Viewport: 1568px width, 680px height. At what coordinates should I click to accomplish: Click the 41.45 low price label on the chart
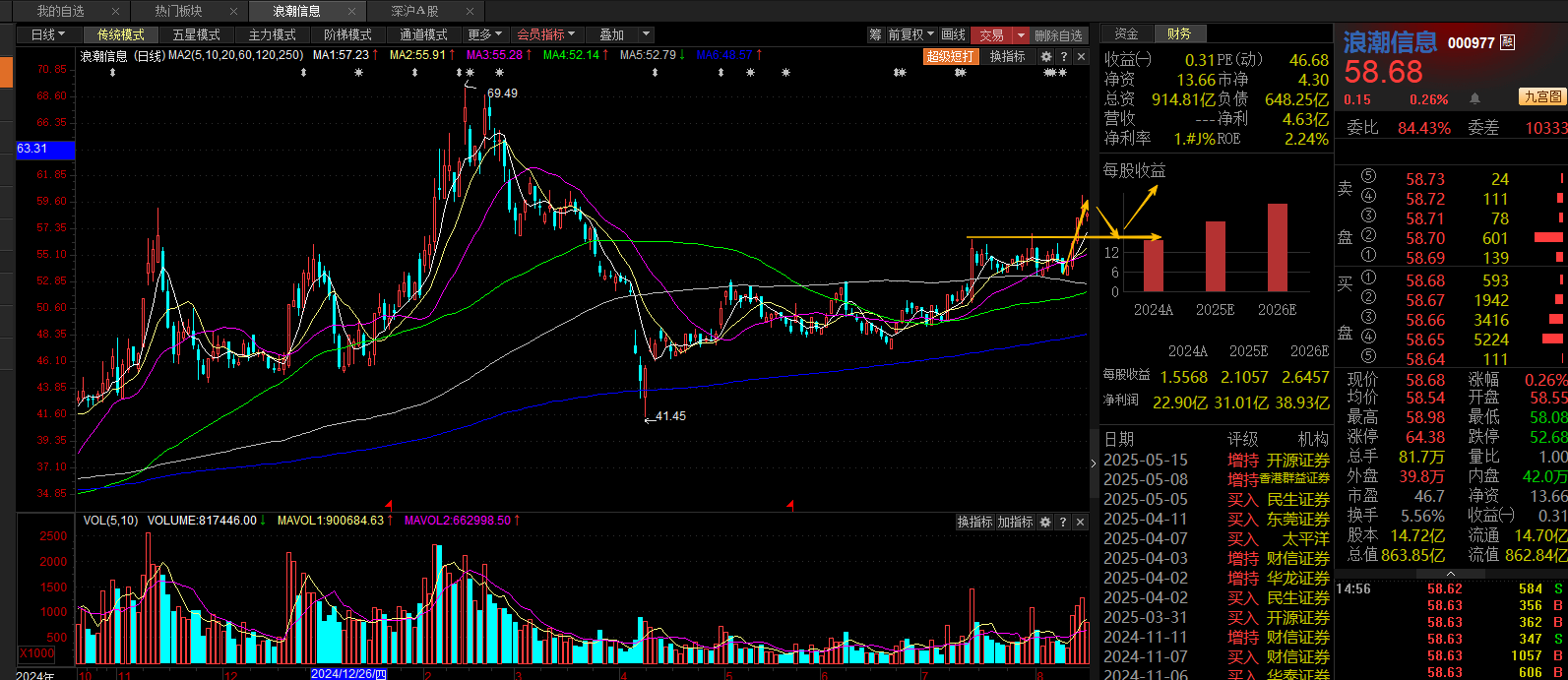pyautogui.click(x=670, y=416)
